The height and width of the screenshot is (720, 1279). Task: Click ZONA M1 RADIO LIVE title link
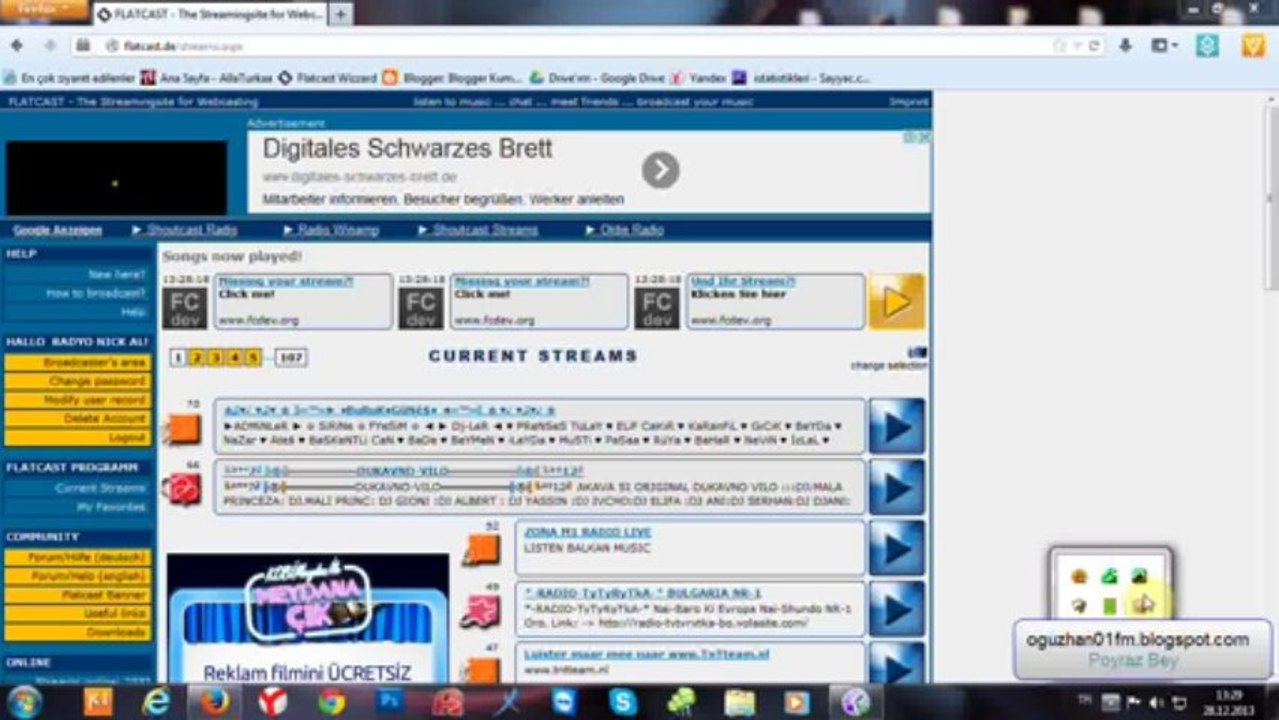coord(587,532)
